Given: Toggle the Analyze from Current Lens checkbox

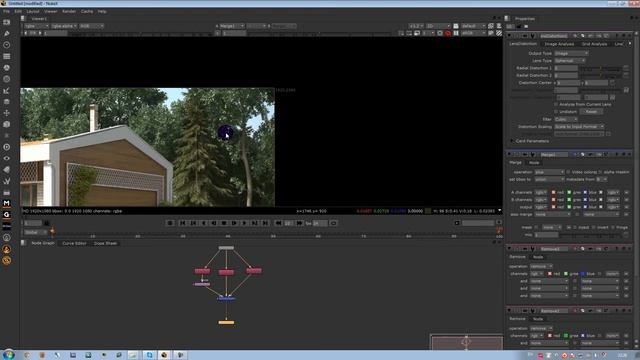Looking at the screenshot, I should coord(556,104).
